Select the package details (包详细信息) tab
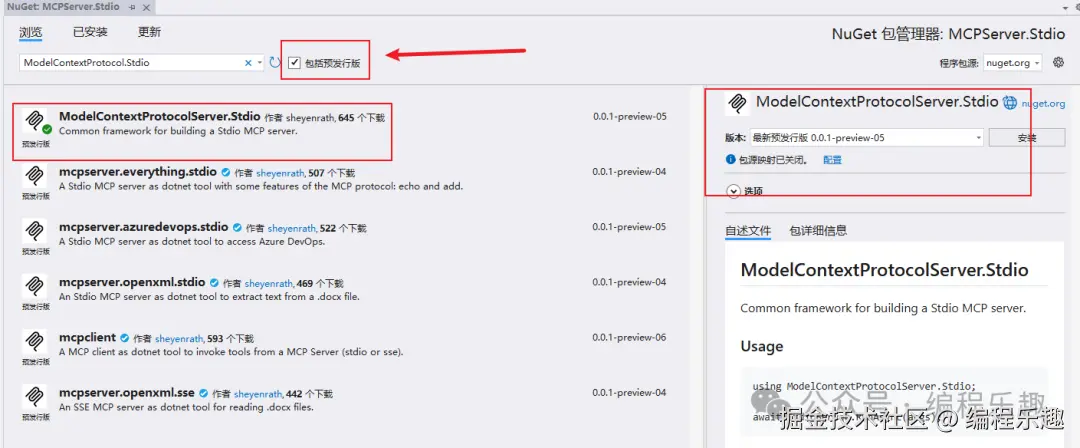 pyautogui.click(x=818, y=230)
